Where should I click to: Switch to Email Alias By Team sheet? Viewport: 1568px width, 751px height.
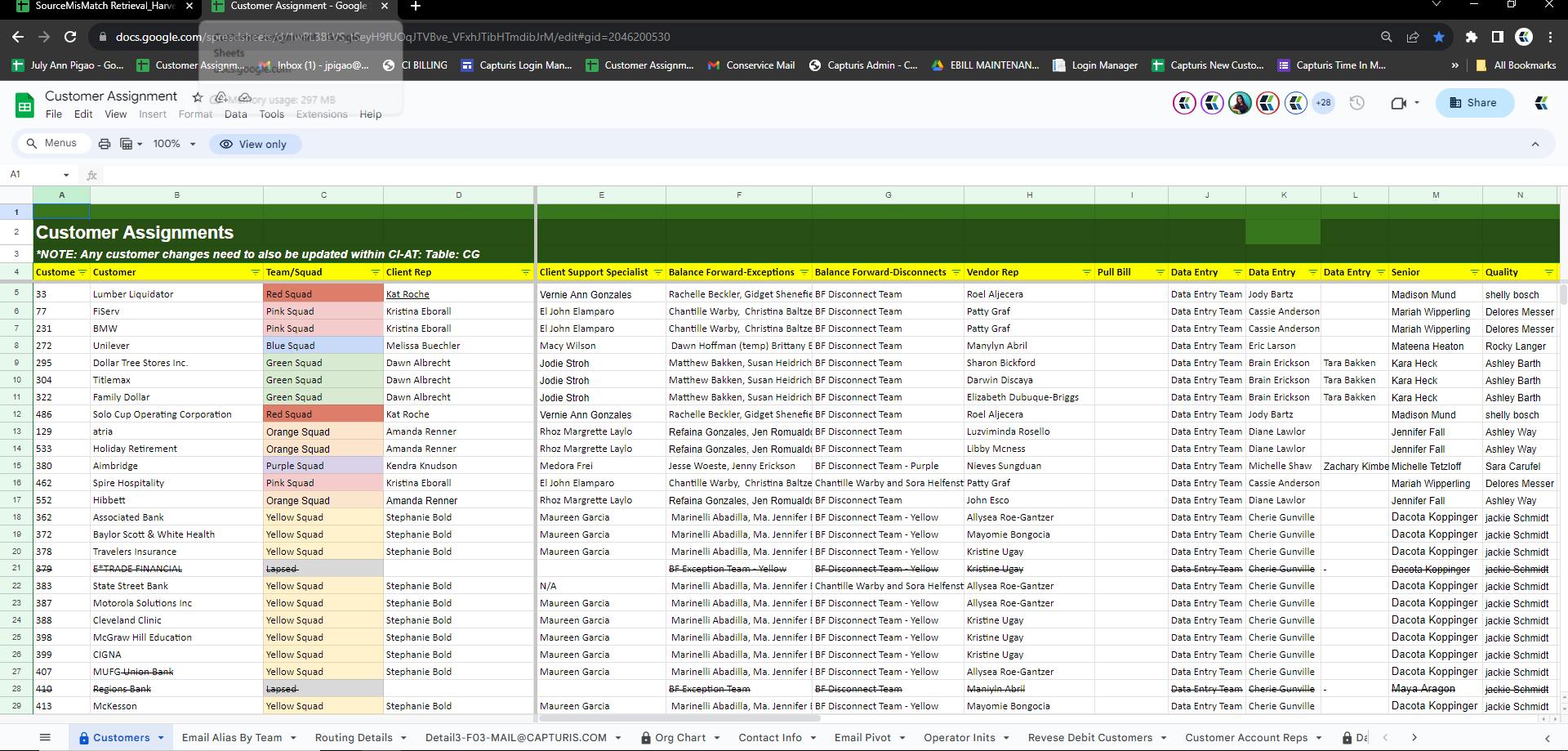click(x=232, y=738)
